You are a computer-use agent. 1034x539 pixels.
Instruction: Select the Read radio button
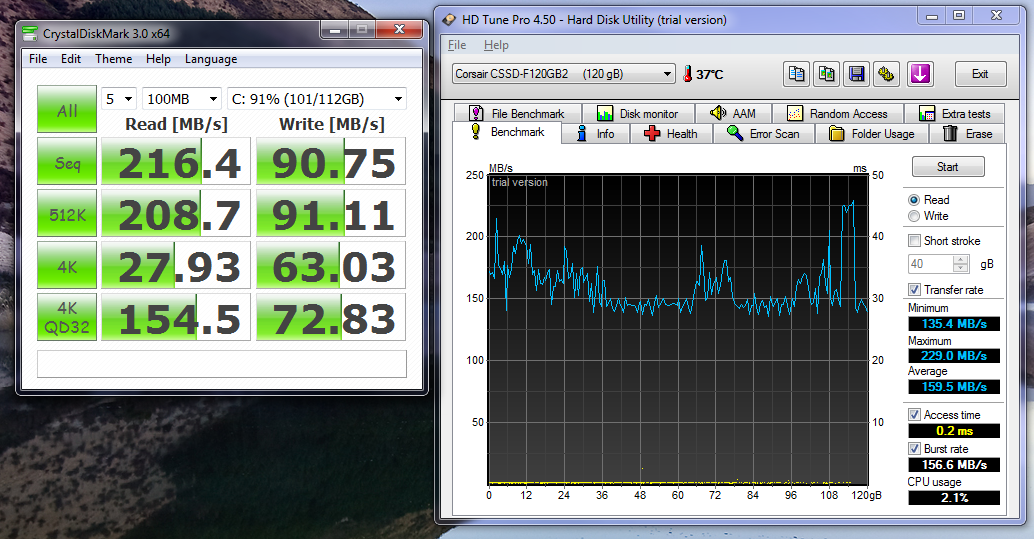click(x=914, y=200)
